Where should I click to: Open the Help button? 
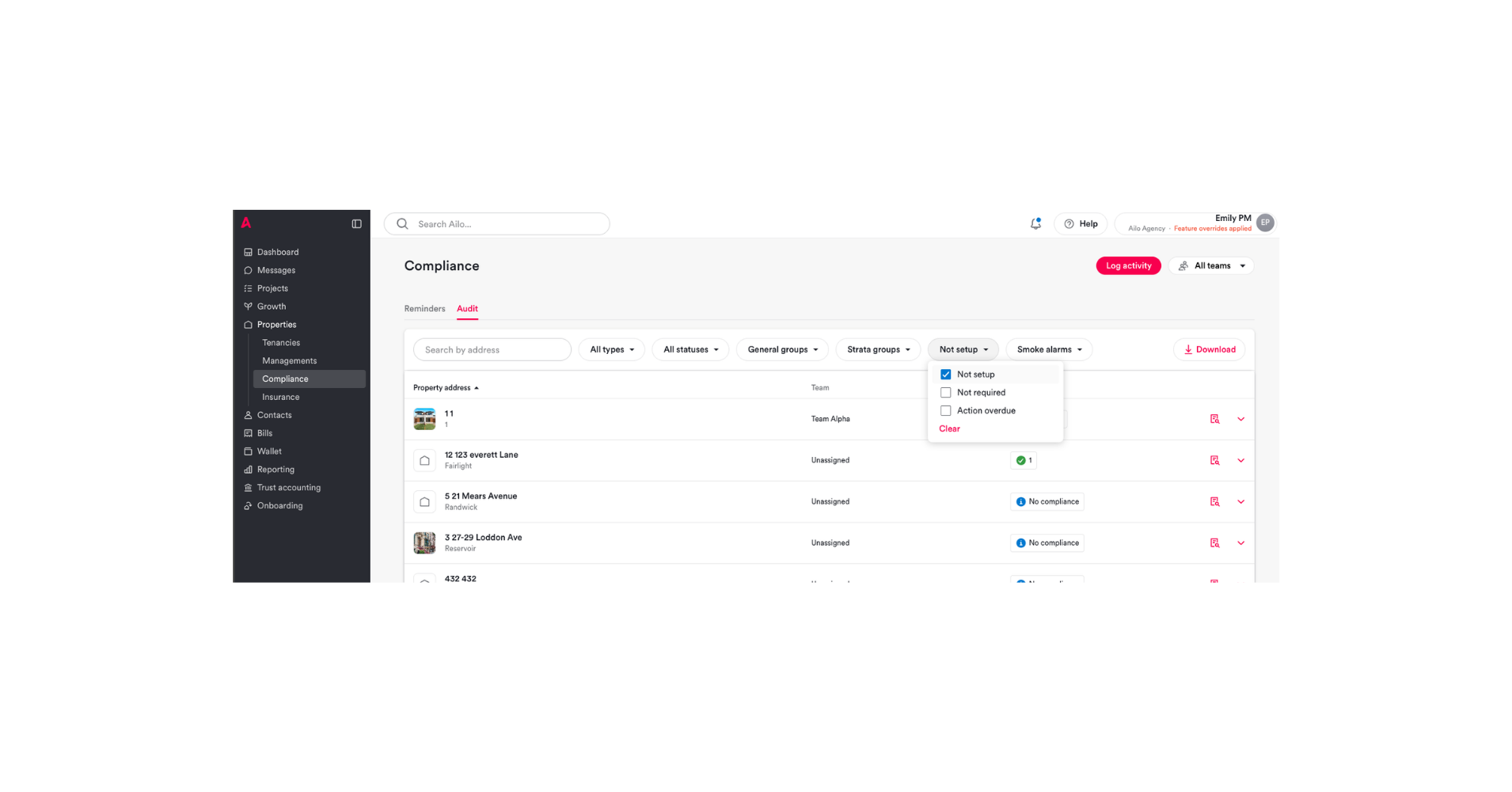point(1081,224)
